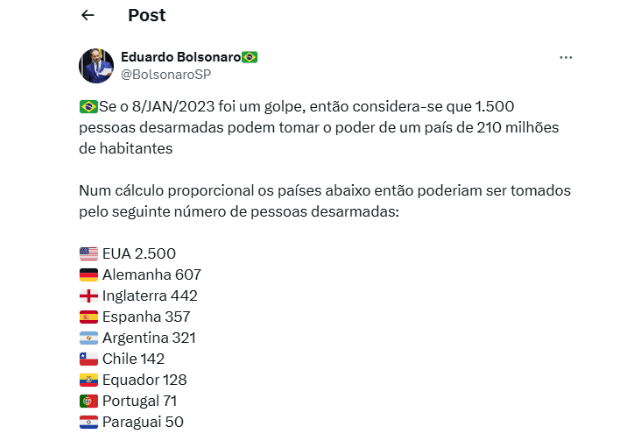
Task: Open the three-dot more options menu
Action: point(566,57)
